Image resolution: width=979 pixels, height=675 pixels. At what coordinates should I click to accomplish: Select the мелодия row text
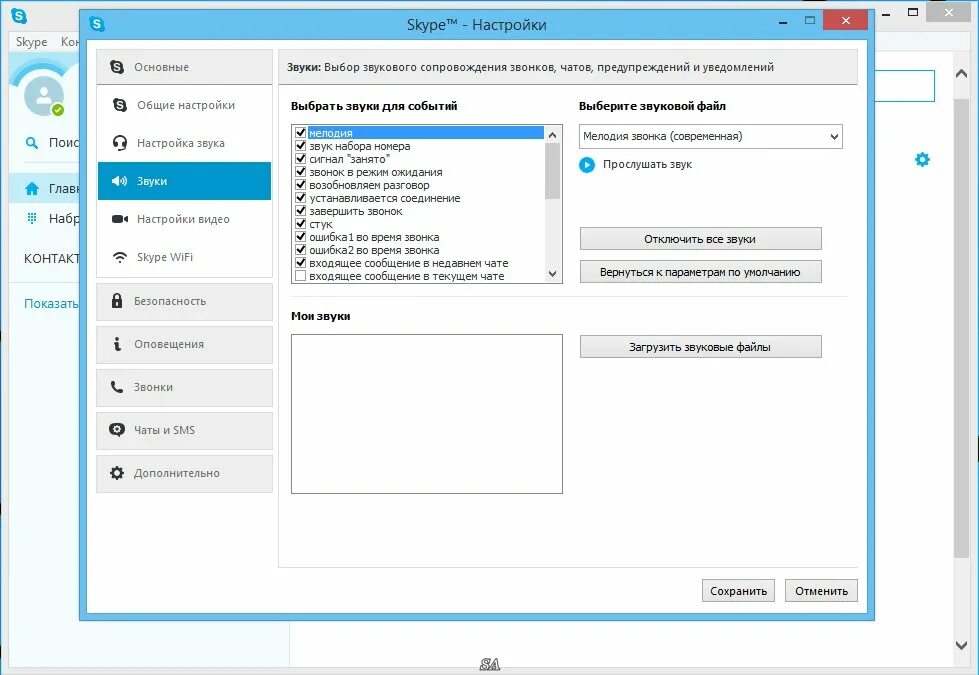coord(331,133)
